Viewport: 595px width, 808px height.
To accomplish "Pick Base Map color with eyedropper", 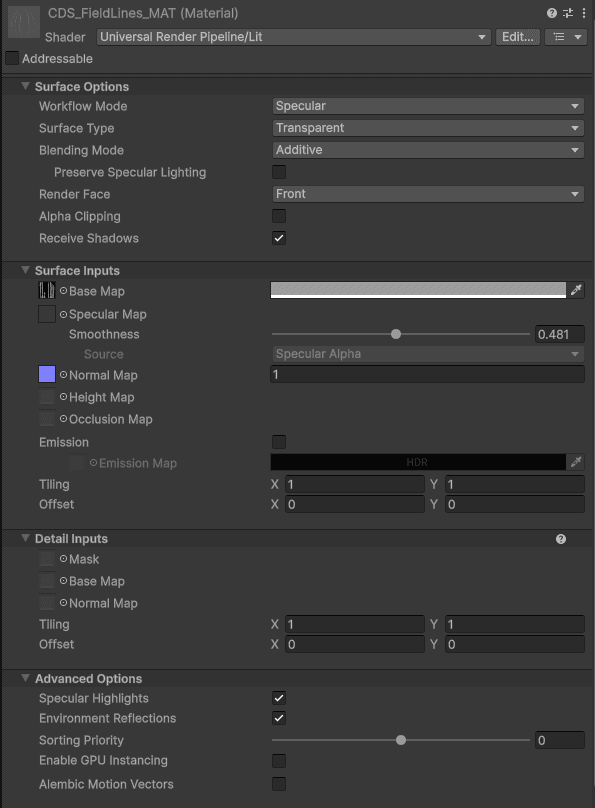I will tap(576, 290).
